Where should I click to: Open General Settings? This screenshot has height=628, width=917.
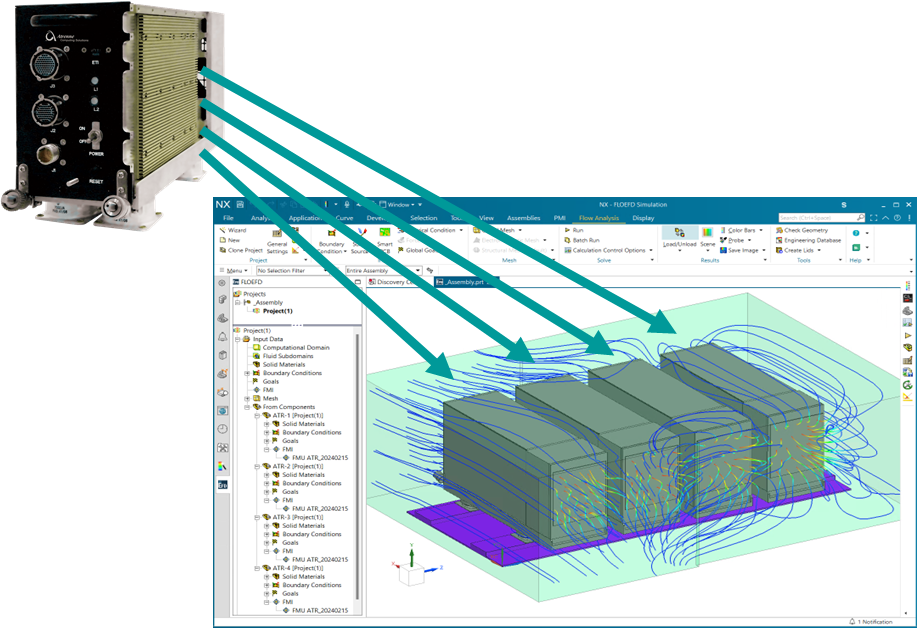(x=277, y=241)
